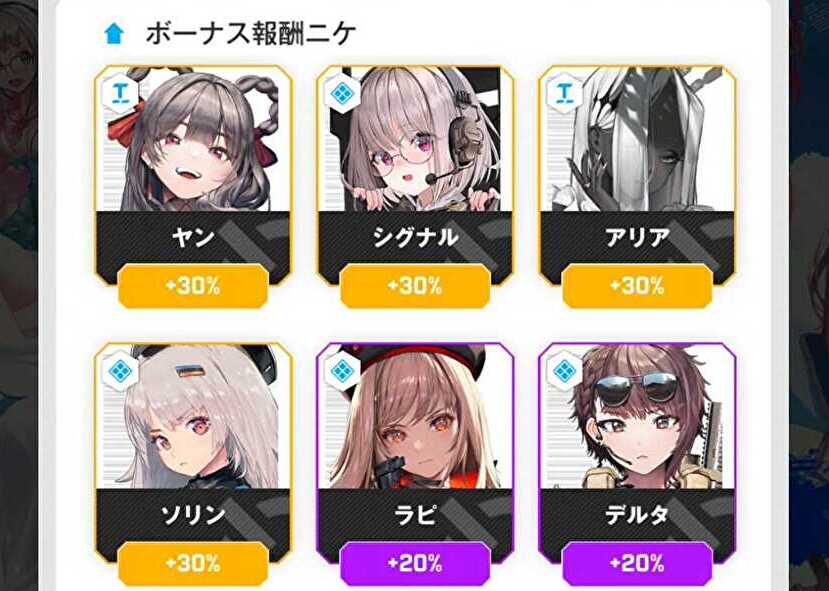Click the purple +20% badge under ラピ

pos(416,564)
